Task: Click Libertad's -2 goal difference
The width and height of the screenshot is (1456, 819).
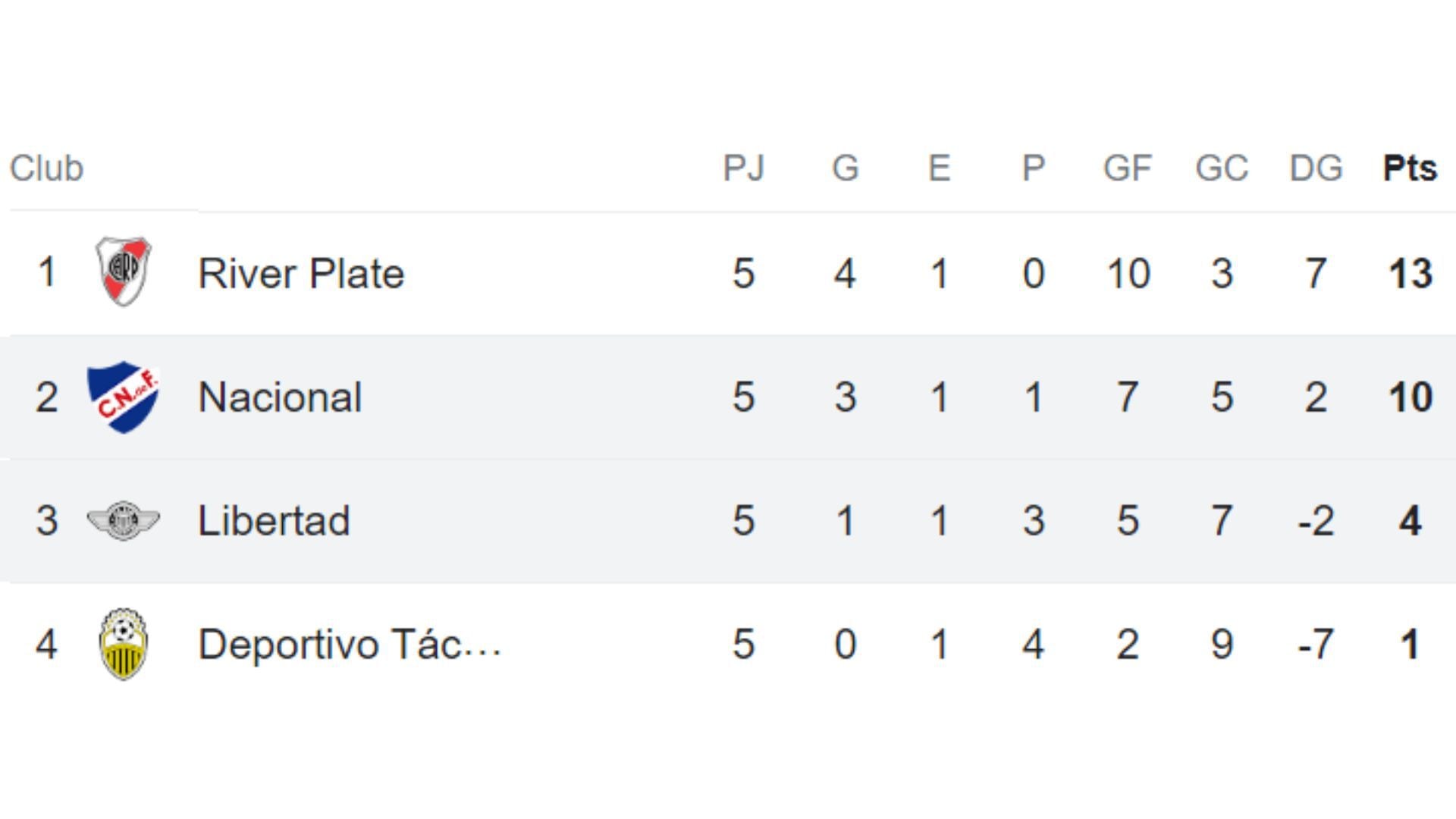Action: [1316, 520]
